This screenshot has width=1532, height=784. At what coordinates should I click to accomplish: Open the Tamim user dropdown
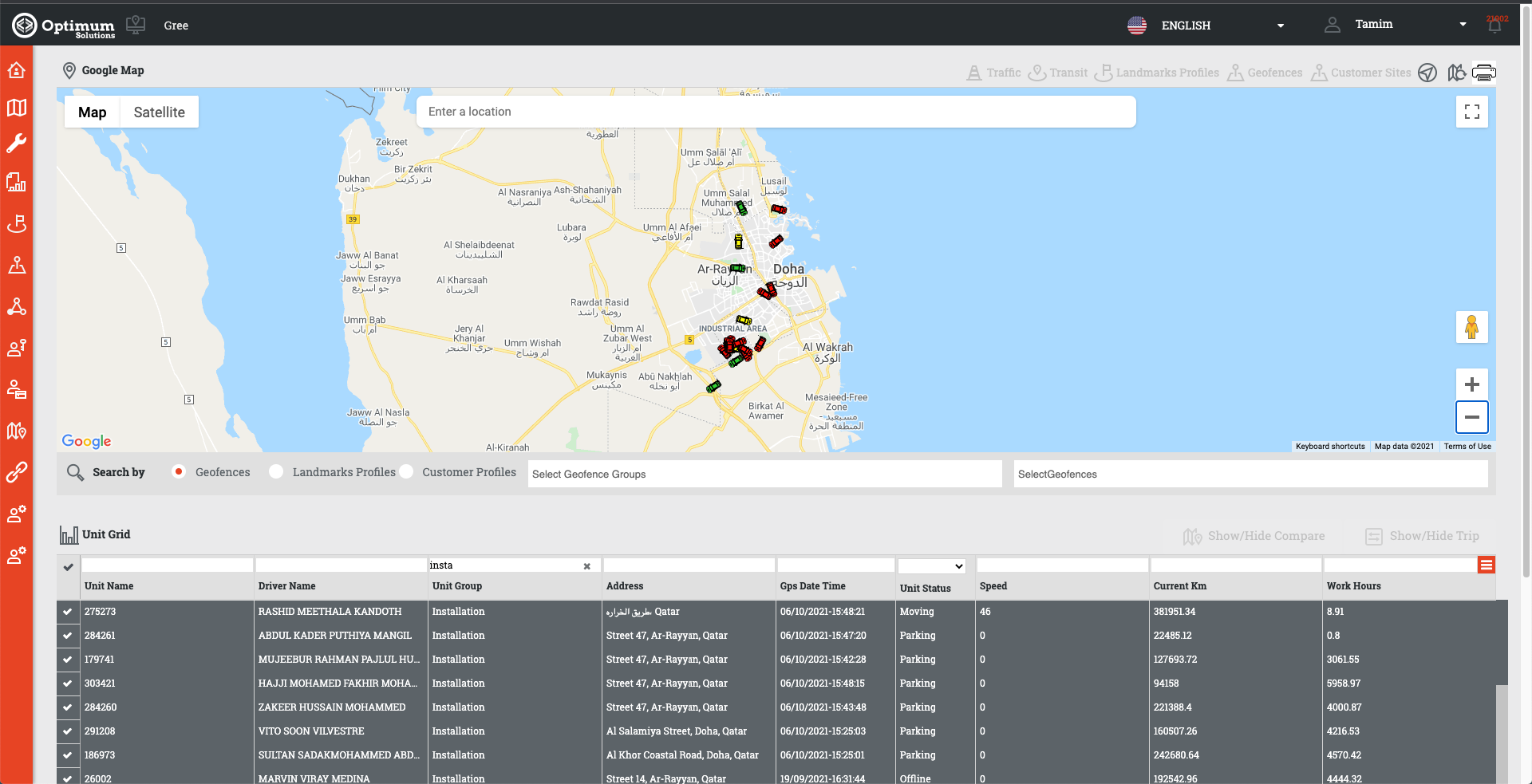tap(1396, 25)
